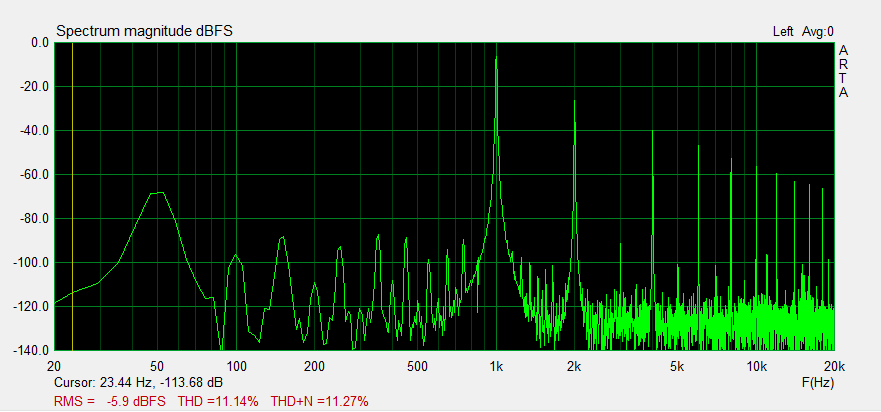Click the -100.0 dB axis label

click(33, 262)
